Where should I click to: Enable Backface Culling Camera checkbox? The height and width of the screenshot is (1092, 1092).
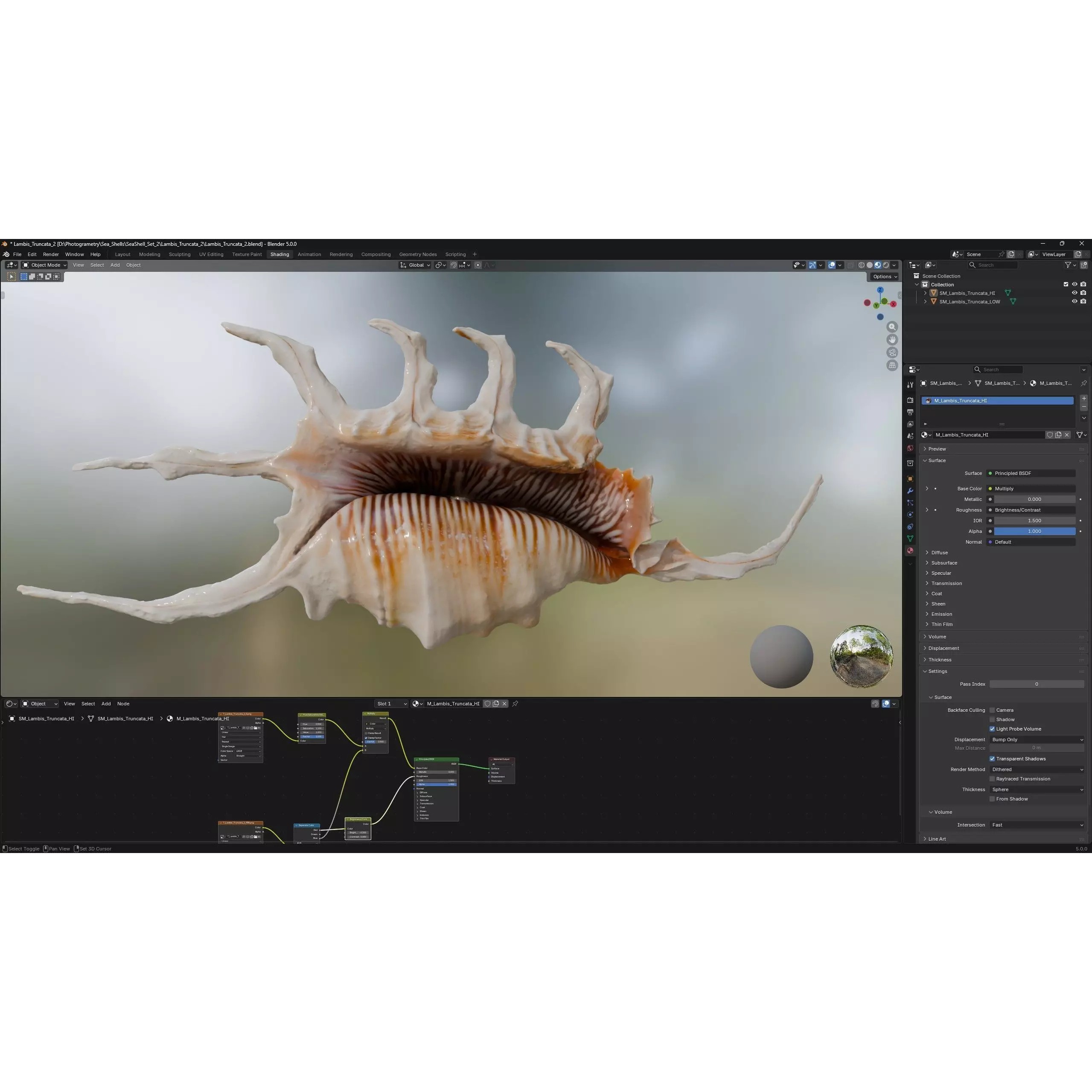(x=992, y=710)
